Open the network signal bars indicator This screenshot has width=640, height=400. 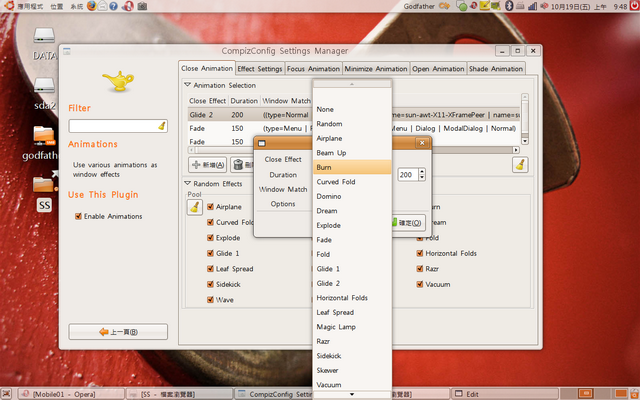(532, 6)
